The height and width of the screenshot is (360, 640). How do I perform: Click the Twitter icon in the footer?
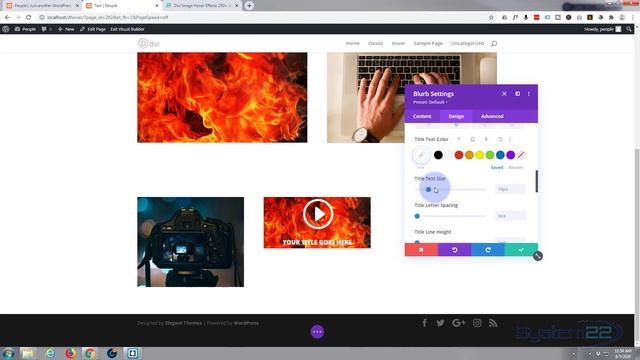[x=440, y=323]
